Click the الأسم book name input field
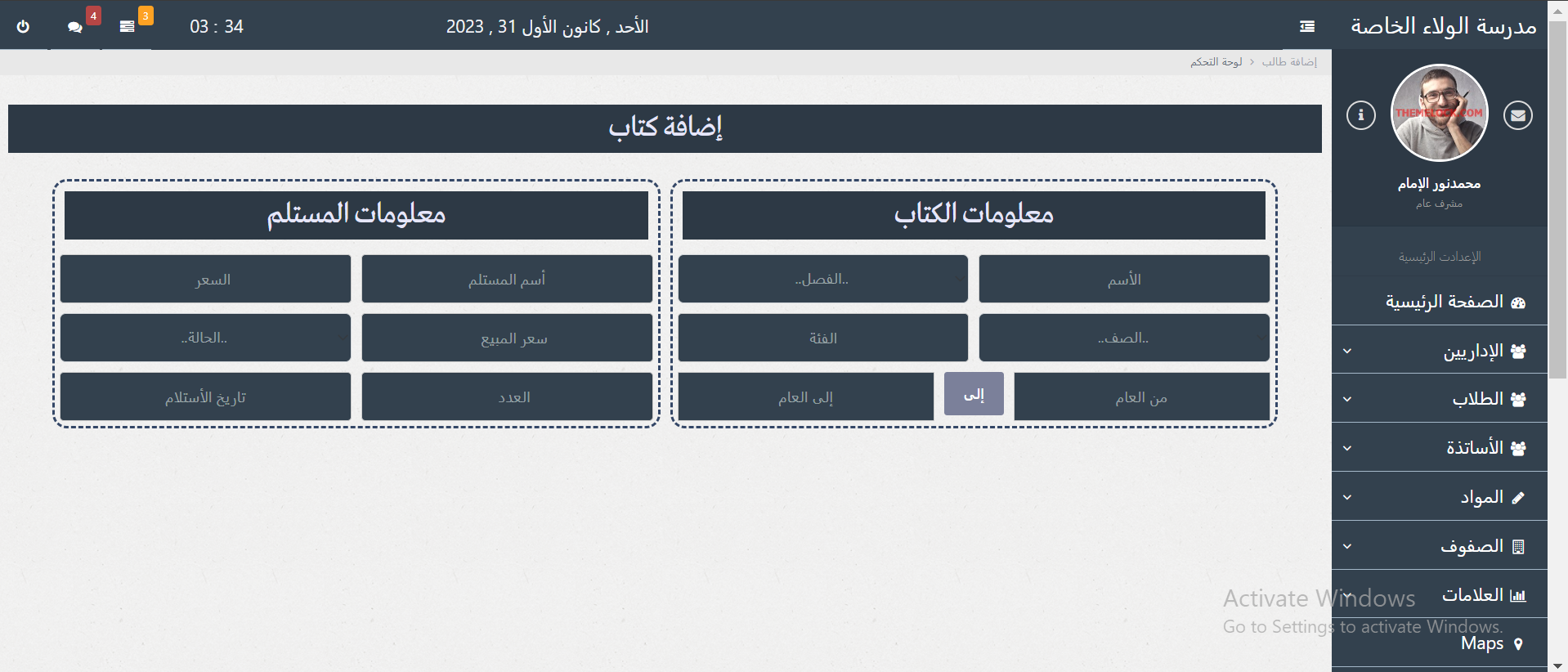This screenshot has width=1568, height=672. 1123,279
